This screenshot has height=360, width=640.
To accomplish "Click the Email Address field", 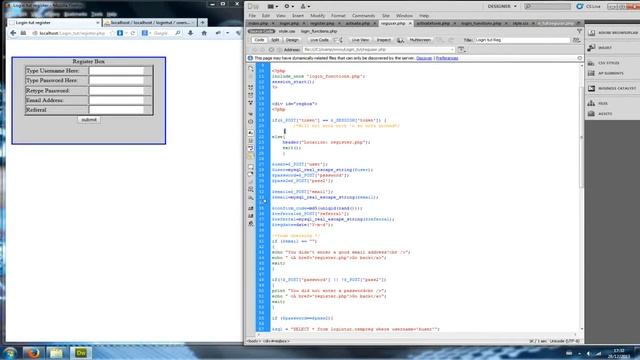I will 117,100.
